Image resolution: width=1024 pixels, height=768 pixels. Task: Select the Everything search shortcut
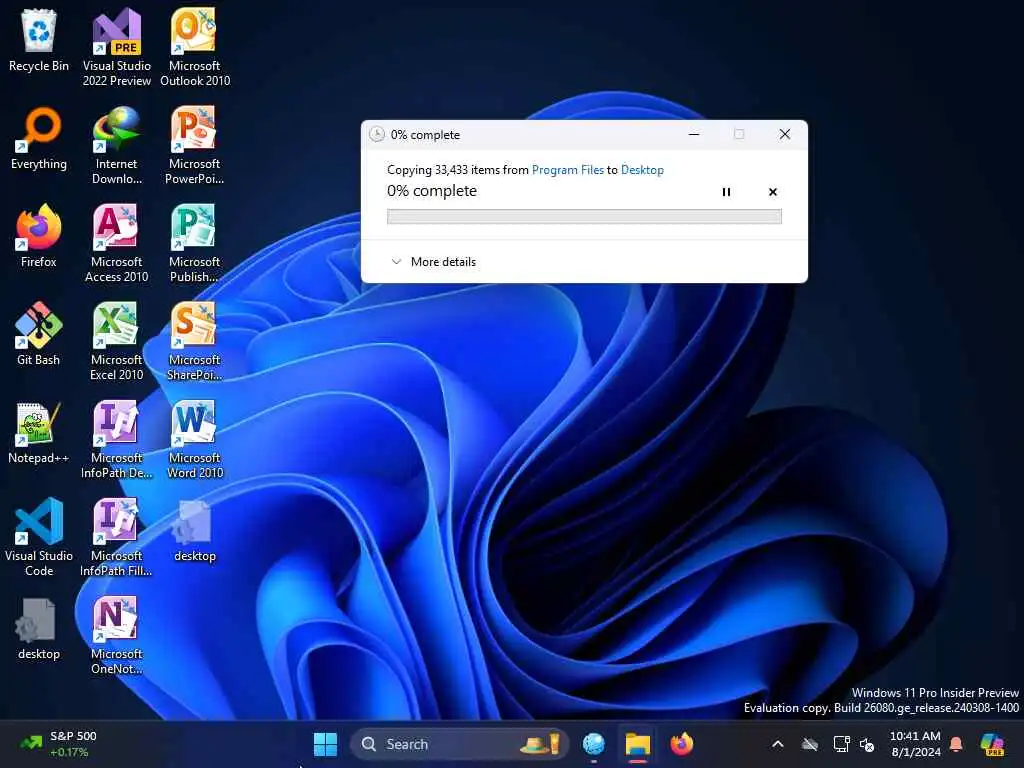coord(39,138)
